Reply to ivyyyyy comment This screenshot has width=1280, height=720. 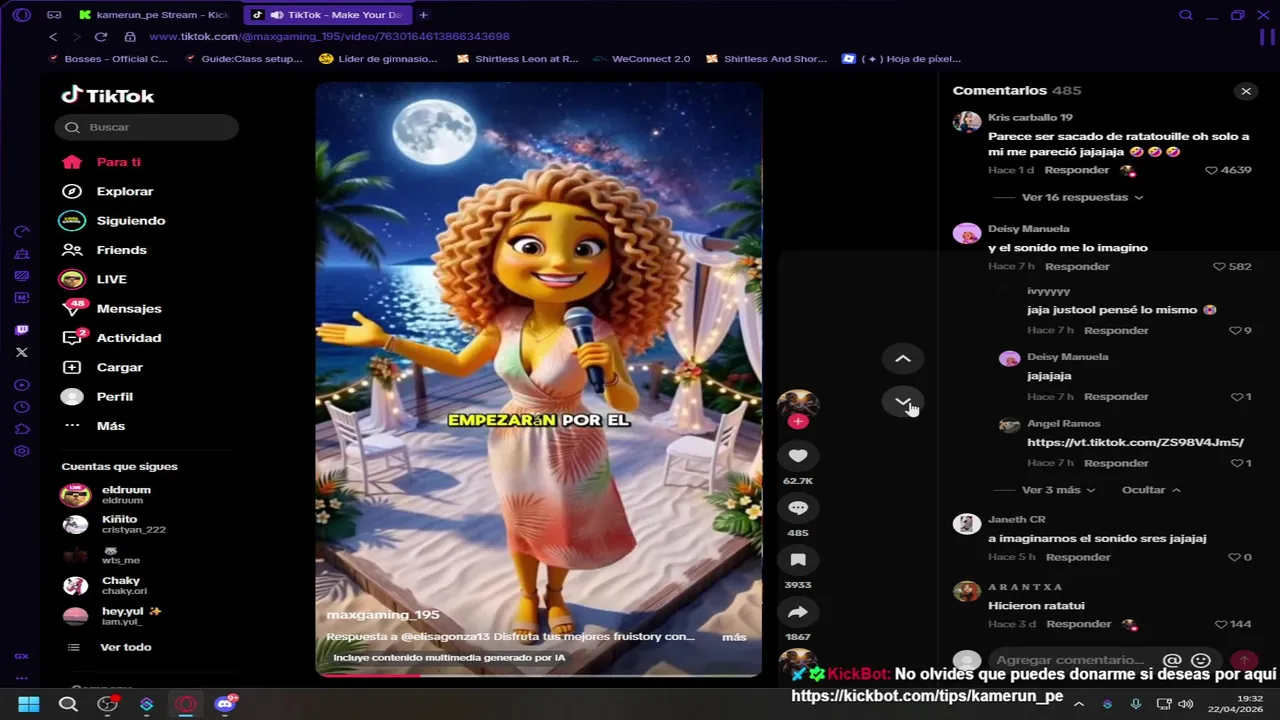[1116, 330]
